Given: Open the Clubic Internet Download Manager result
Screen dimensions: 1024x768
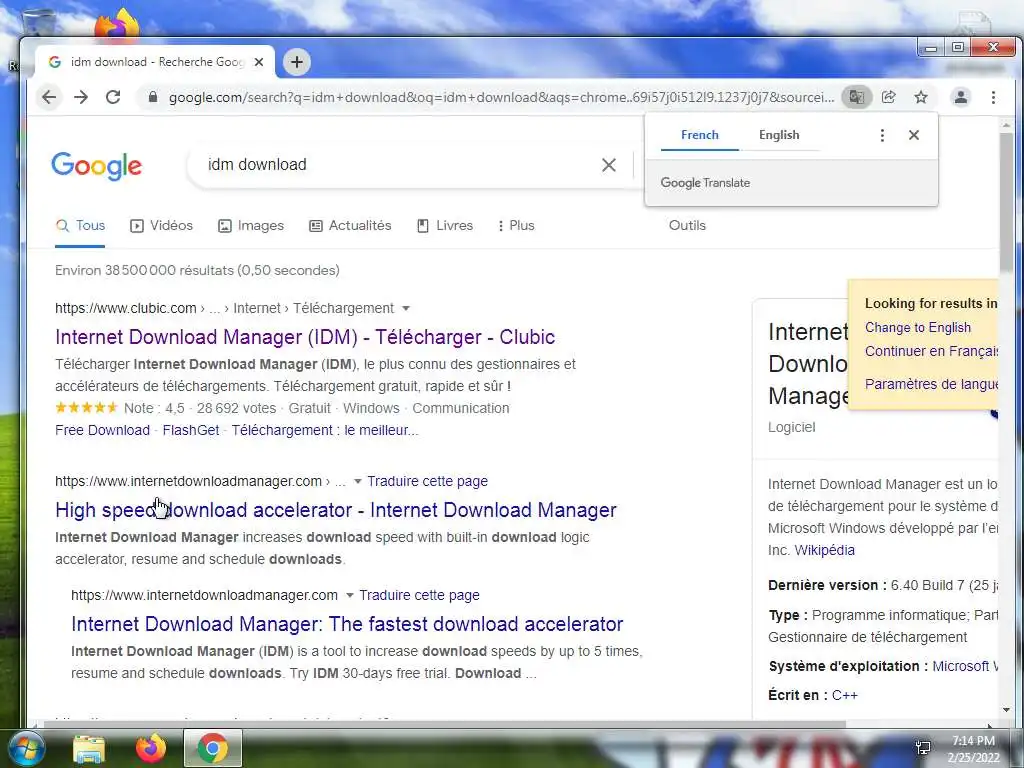Looking at the screenshot, I should [305, 337].
